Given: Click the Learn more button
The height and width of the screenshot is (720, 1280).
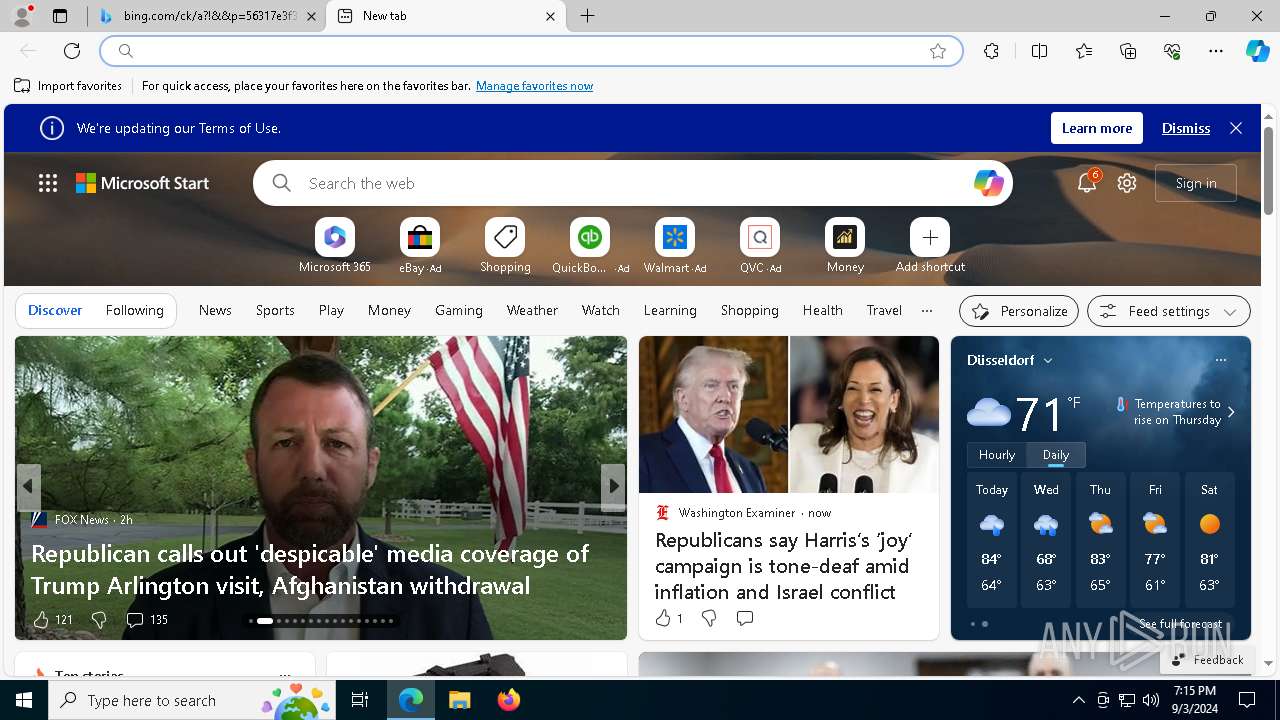Looking at the screenshot, I should point(1097,128).
